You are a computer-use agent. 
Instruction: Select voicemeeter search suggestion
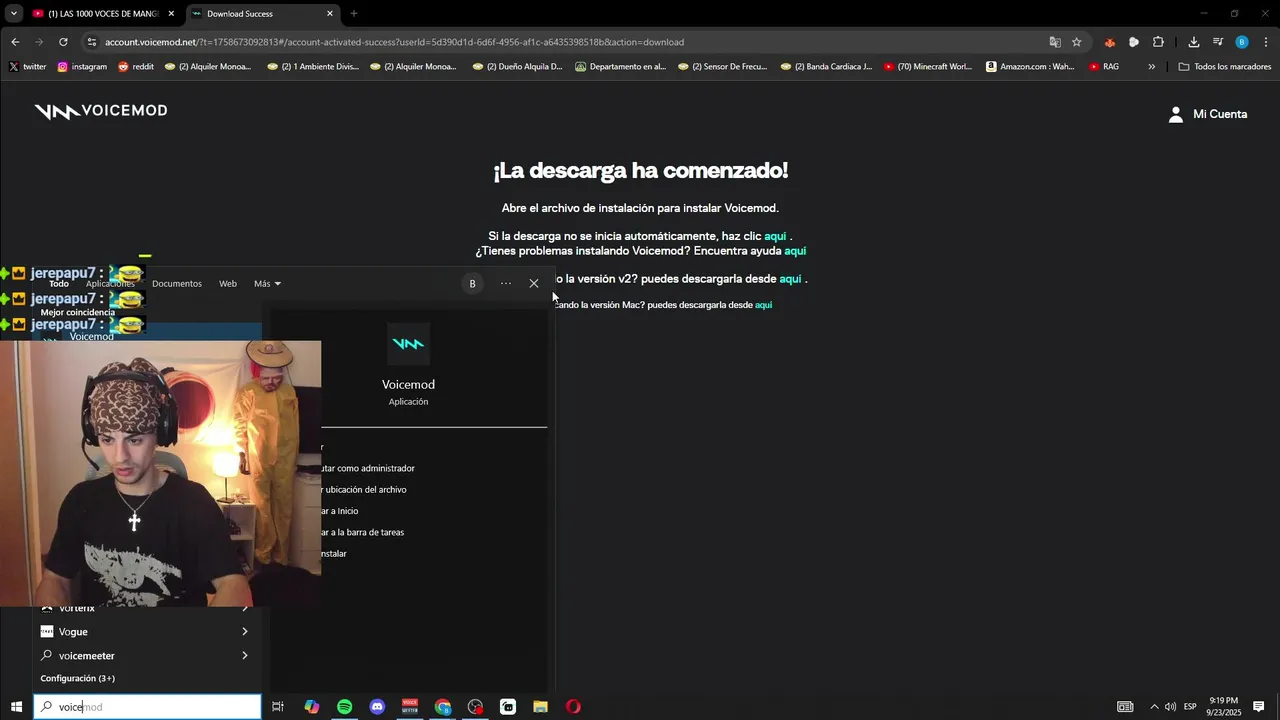(145, 656)
